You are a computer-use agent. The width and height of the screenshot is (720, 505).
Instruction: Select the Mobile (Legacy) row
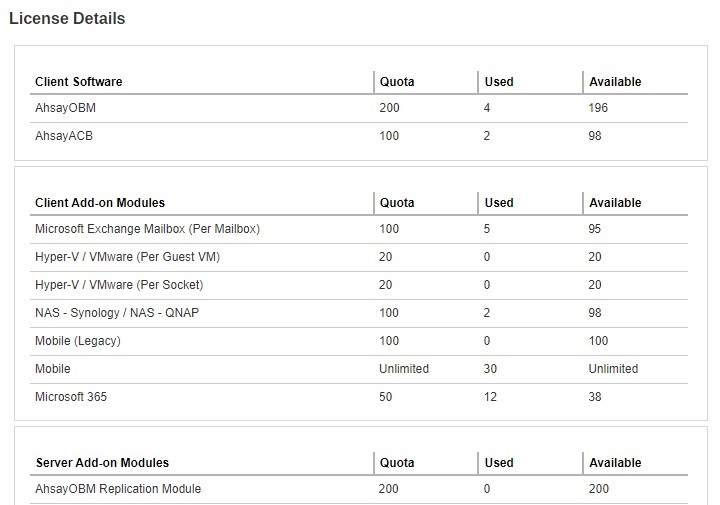(77, 341)
